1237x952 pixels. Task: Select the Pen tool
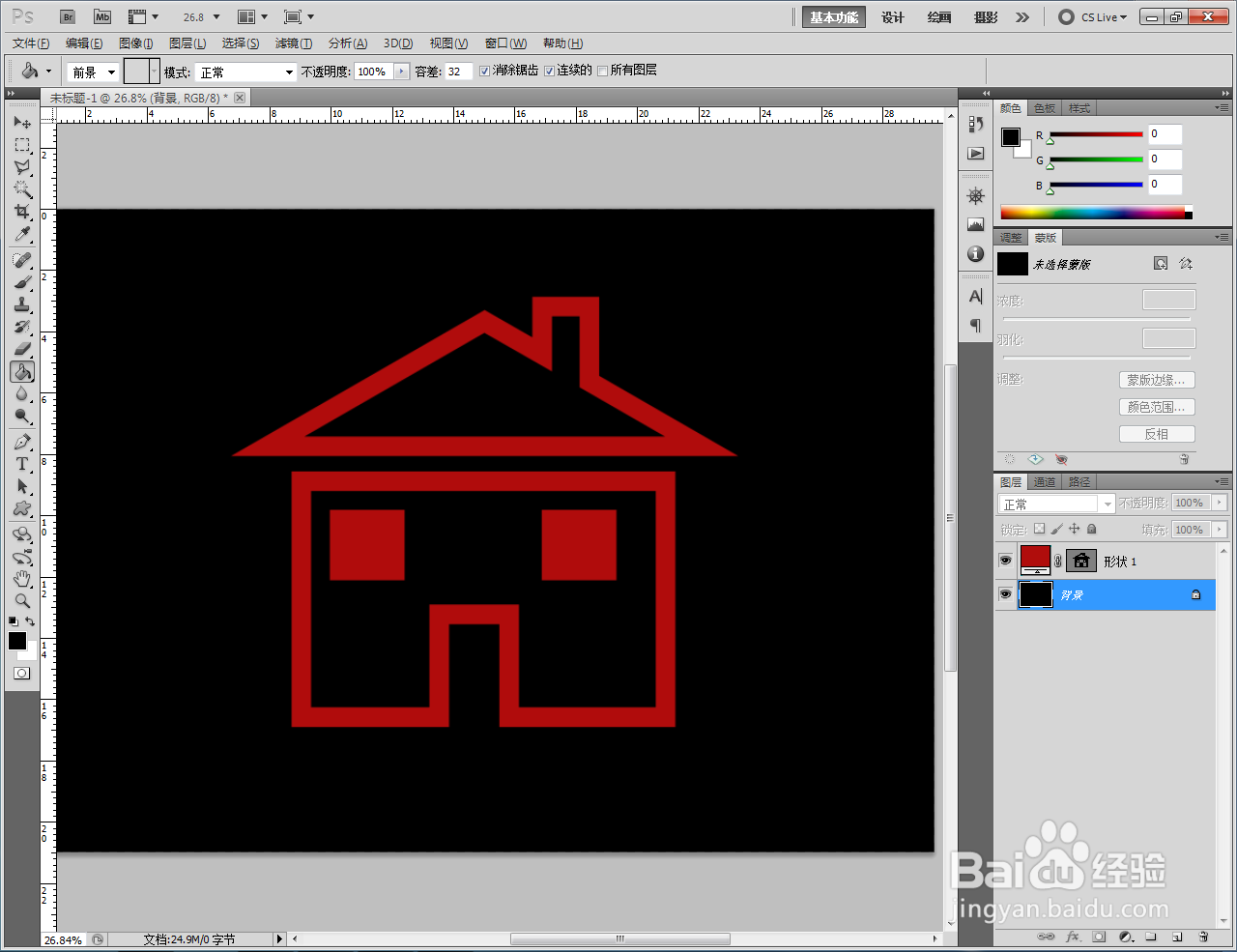[22, 442]
